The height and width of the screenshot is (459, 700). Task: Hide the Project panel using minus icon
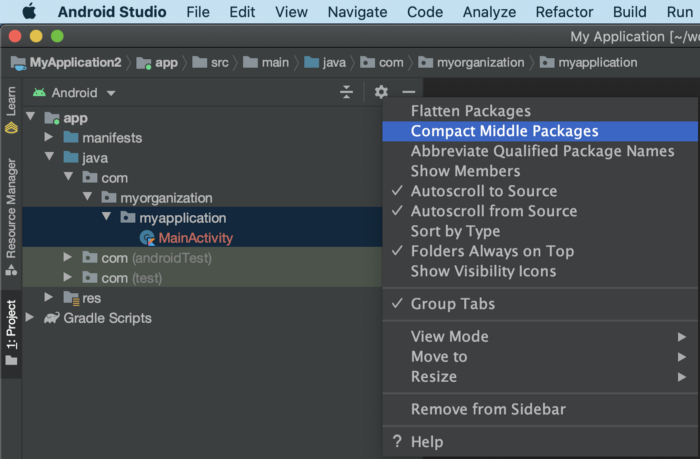[408, 92]
